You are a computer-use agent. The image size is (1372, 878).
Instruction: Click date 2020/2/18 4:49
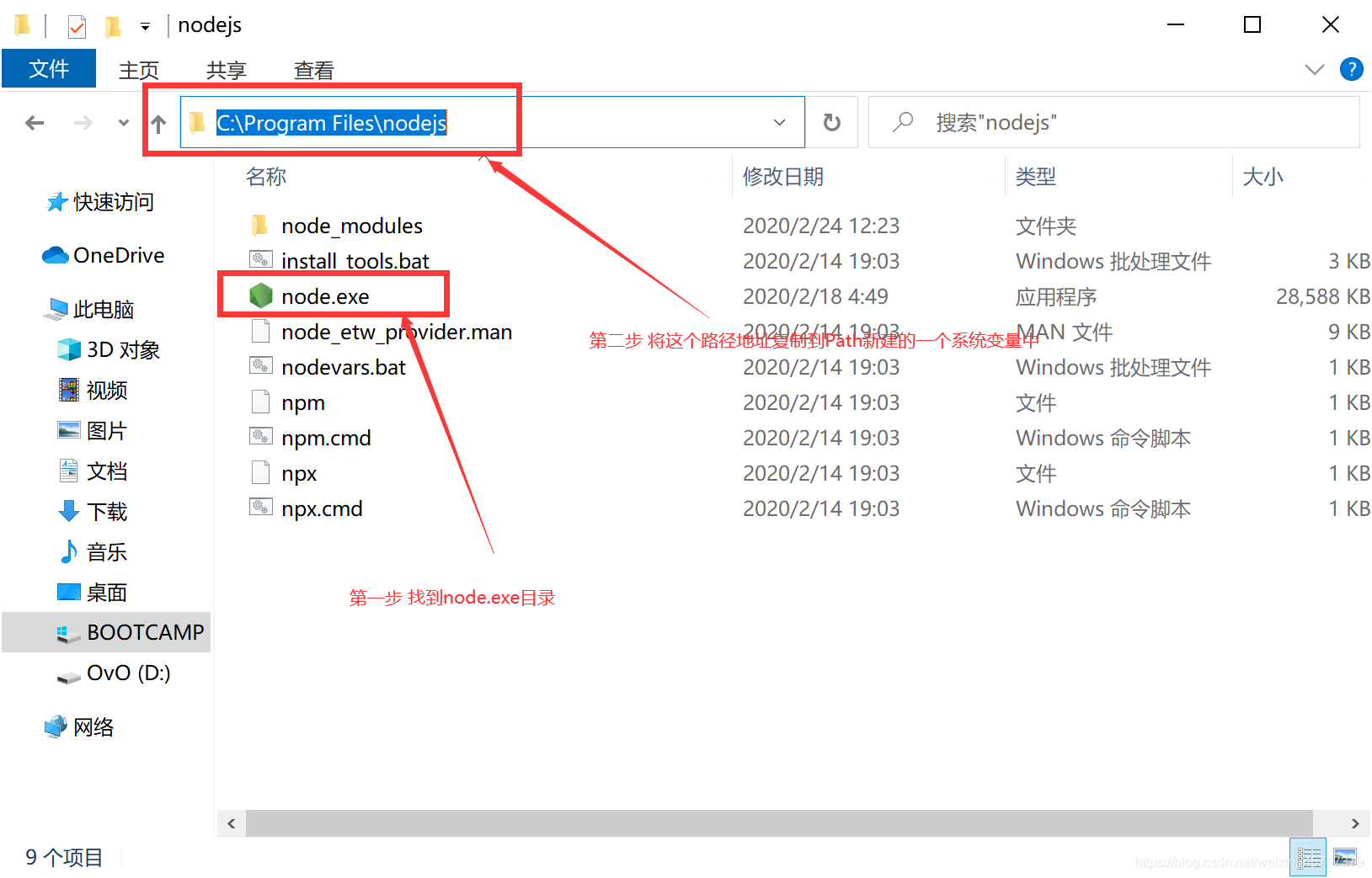pyautogui.click(x=815, y=295)
